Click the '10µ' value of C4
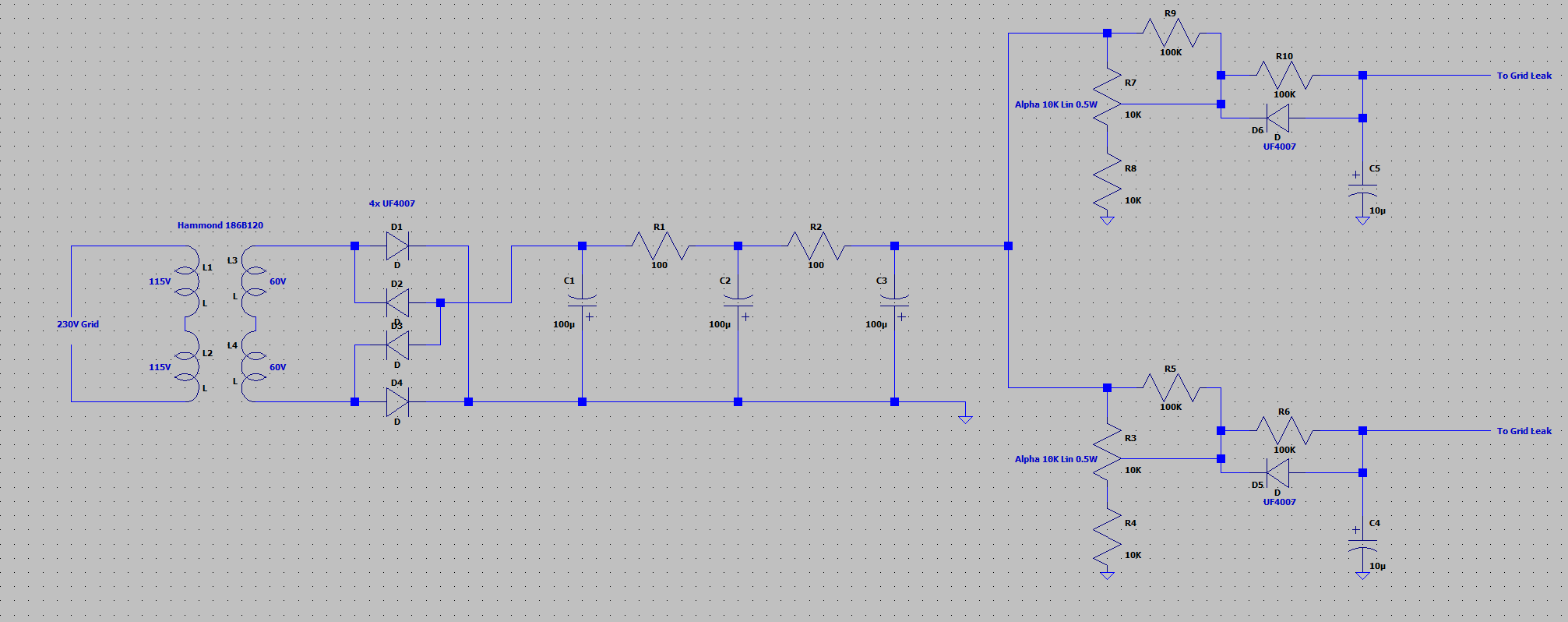This screenshot has height=622, width=1568. [x=1377, y=567]
